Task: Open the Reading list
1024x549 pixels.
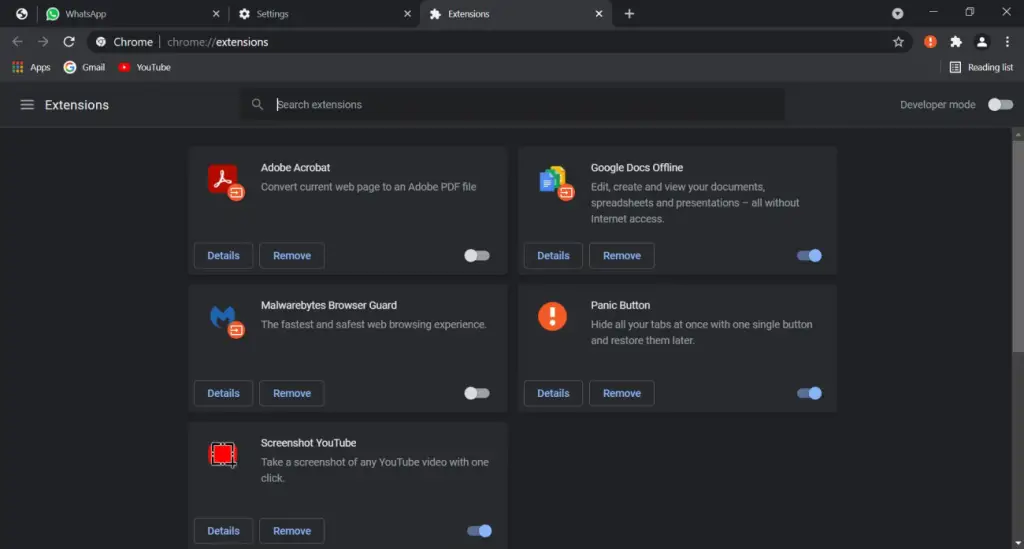Action: (981, 67)
